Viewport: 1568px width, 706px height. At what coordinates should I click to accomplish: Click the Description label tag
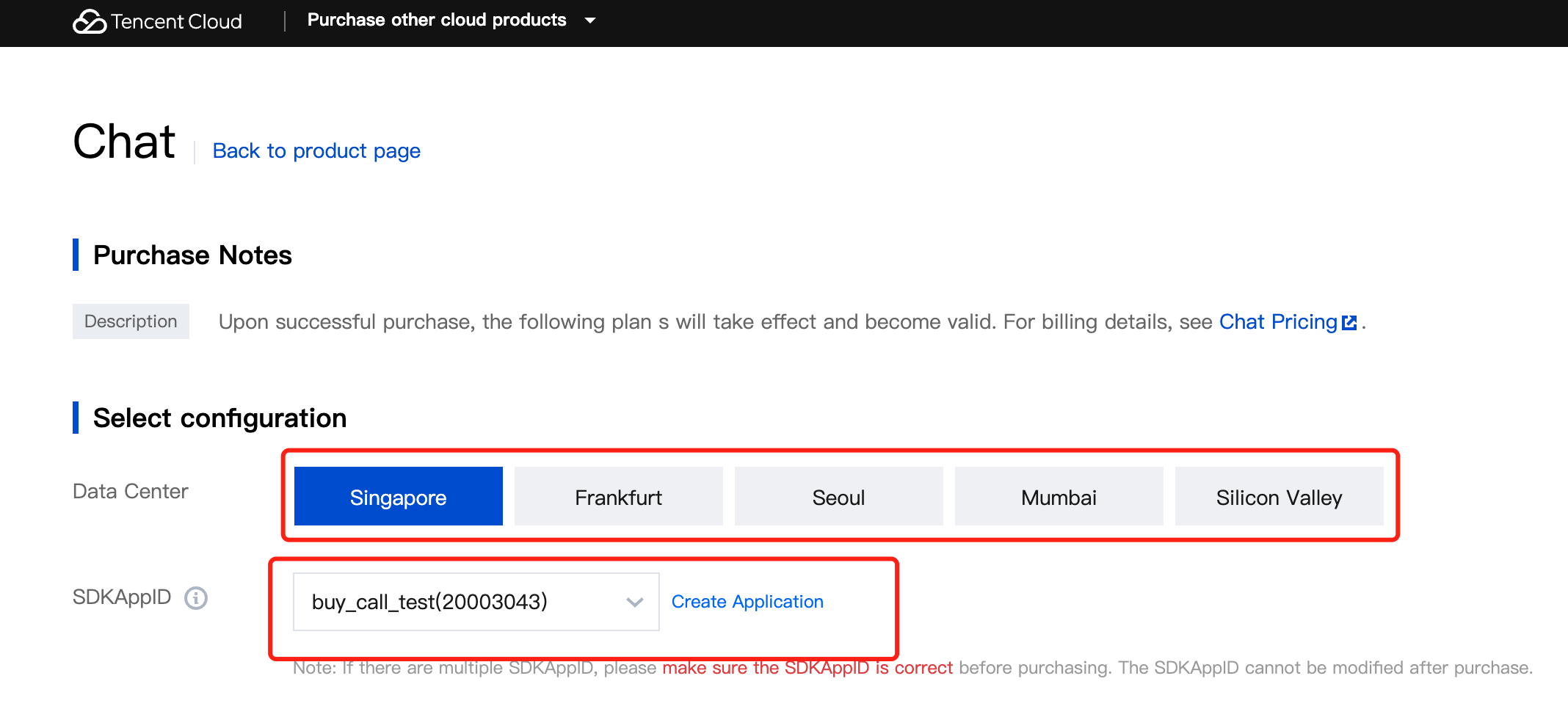click(131, 321)
